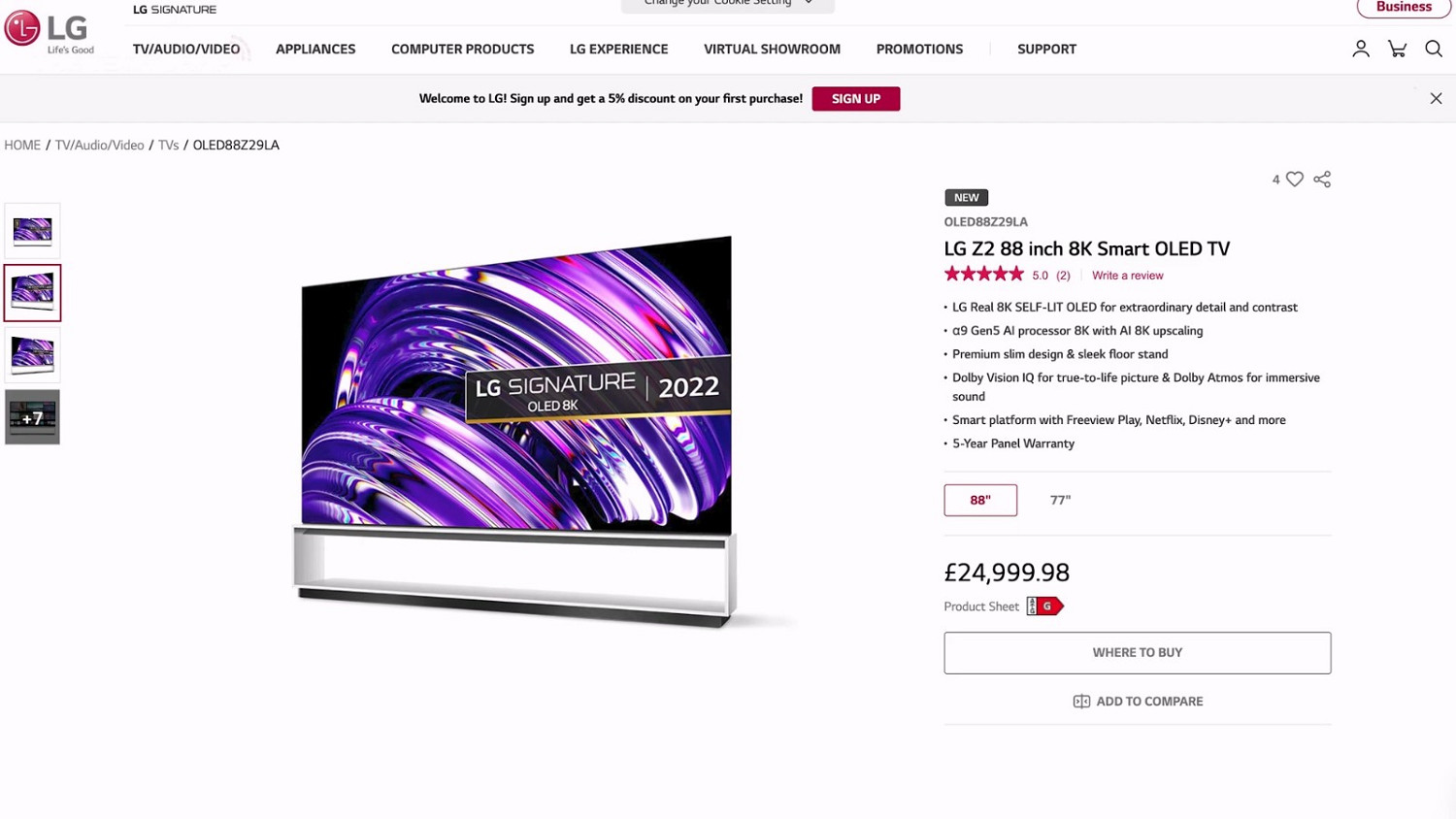Open the Computer Products menu

462,49
